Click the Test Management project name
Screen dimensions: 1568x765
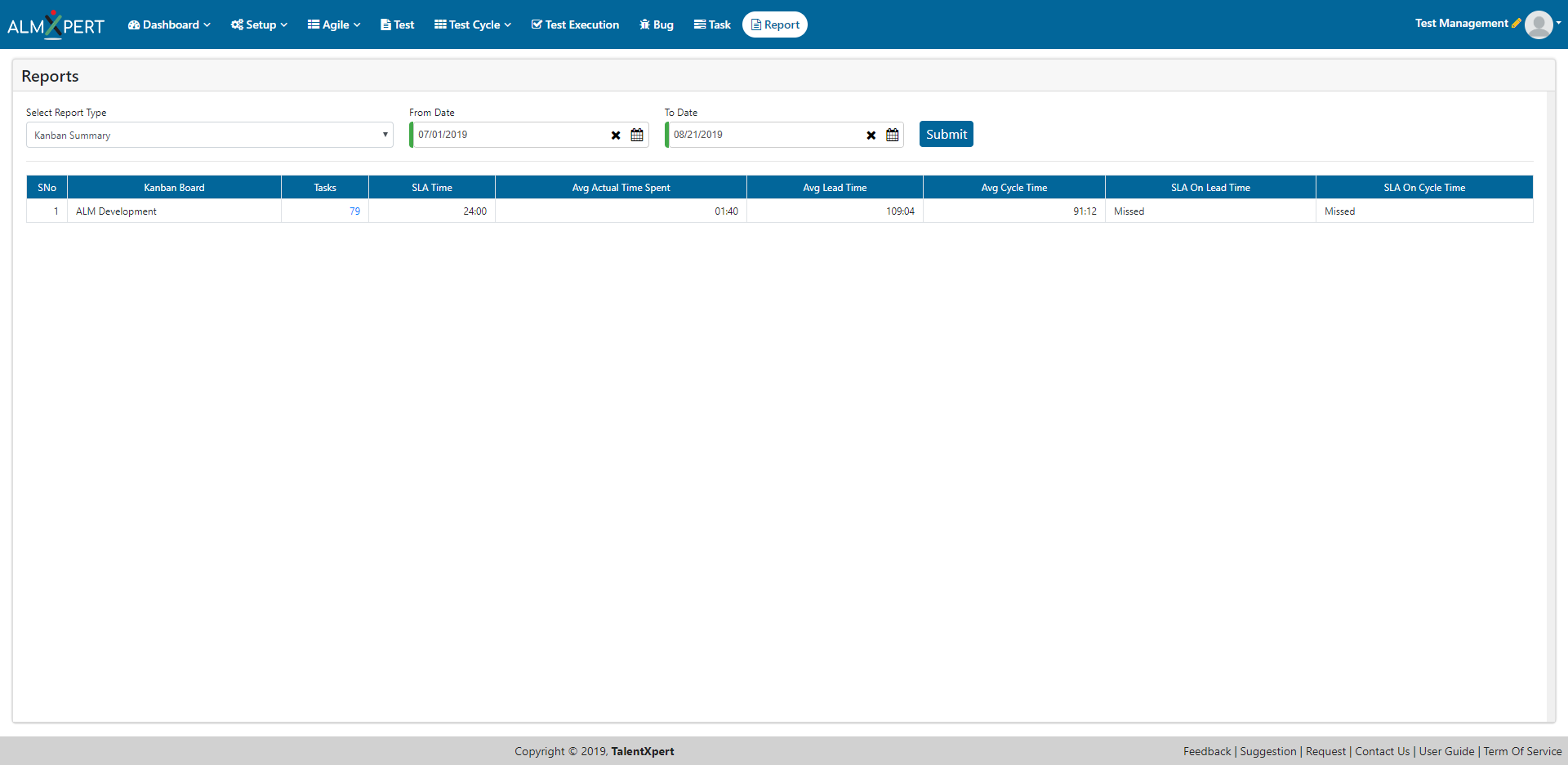(x=1461, y=23)
